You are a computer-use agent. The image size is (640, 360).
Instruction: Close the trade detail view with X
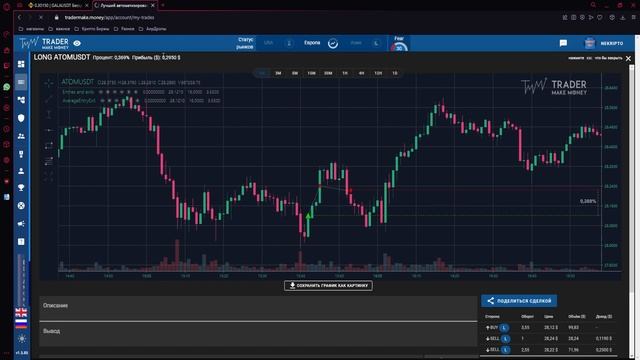click(x=628, y=58)
